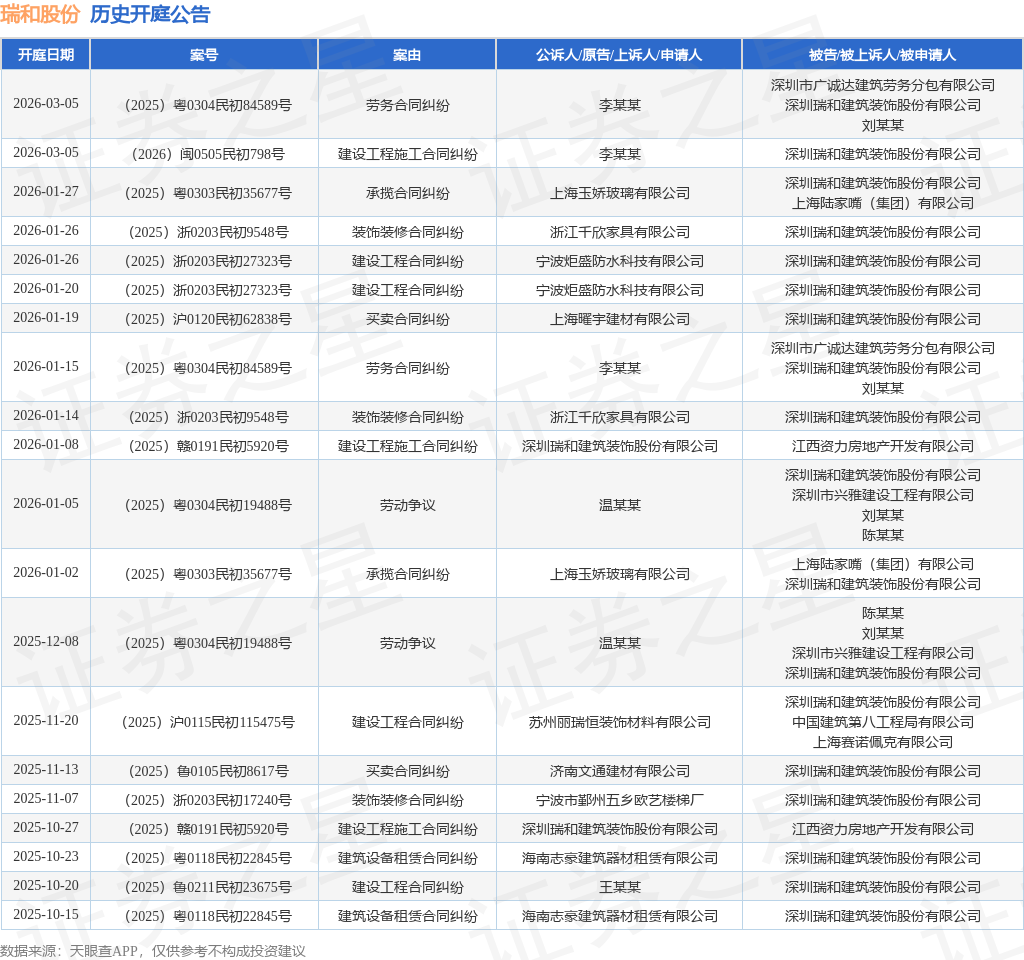The image size is (1024, 960).
Task: Click 宁波炬盛防水科技有限公司 in the 2026-01-20 row
Action: click(619, 290)
